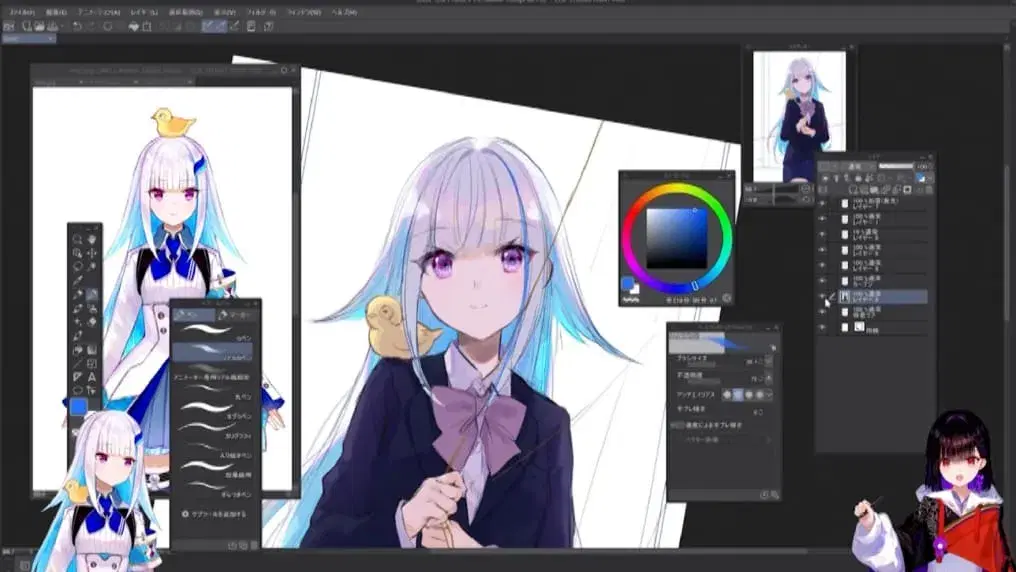1016x572 pixels.
Task: Click inside the color square saturation picker
Action: [x=676, y=238]
